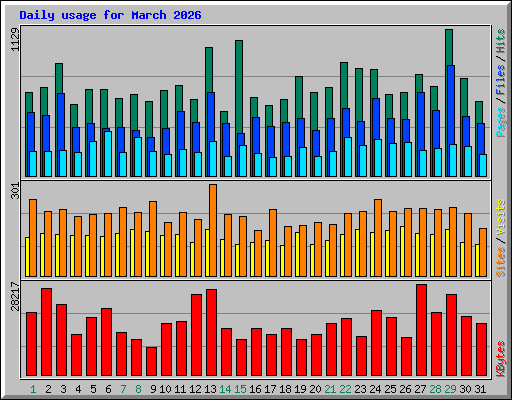Screen dimensions: 512x400
Task: Click day 6 on the x-axis
Action: tap(108, 389)
